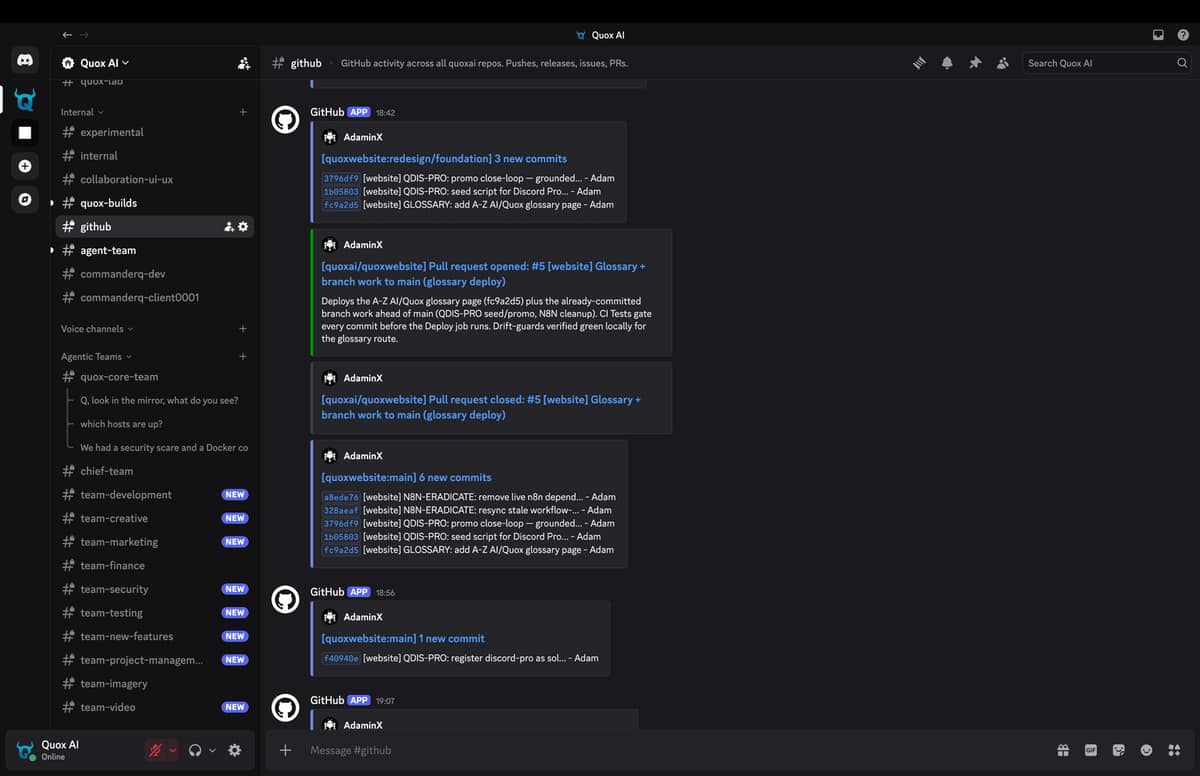Open Pull request closed #5 link
This screenshot has height=776, width=1200.
pyautogui.click(x=481, y=407)
